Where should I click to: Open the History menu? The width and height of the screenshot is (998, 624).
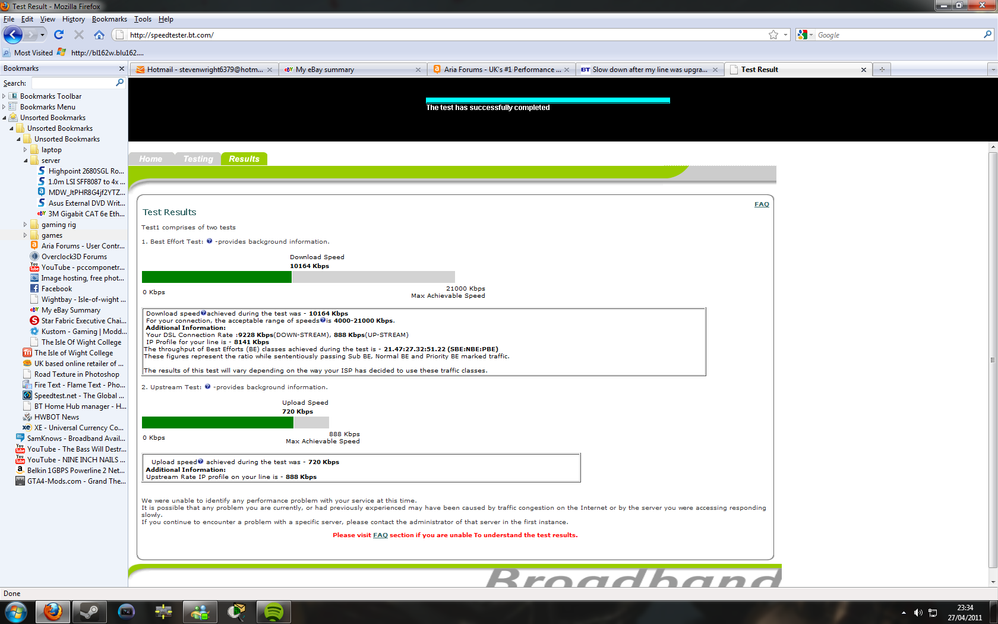(73, 19)
